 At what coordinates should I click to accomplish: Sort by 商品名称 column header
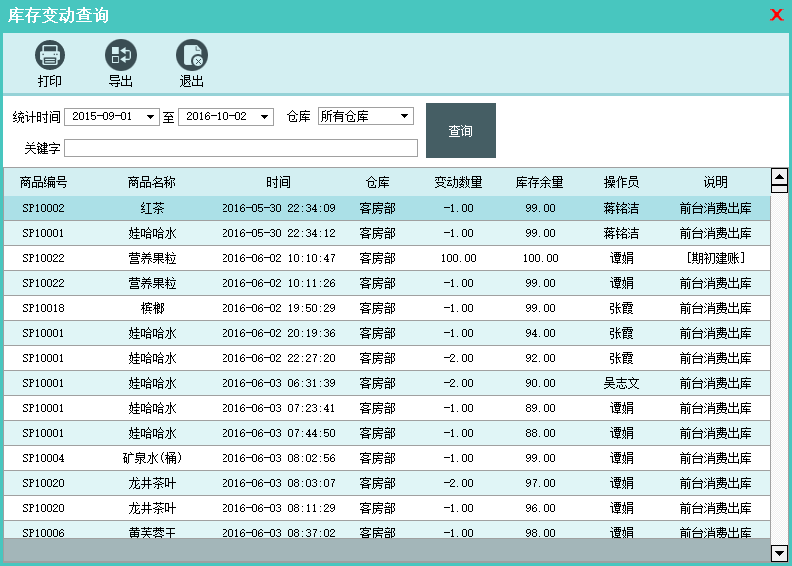(x=152, y=182)
